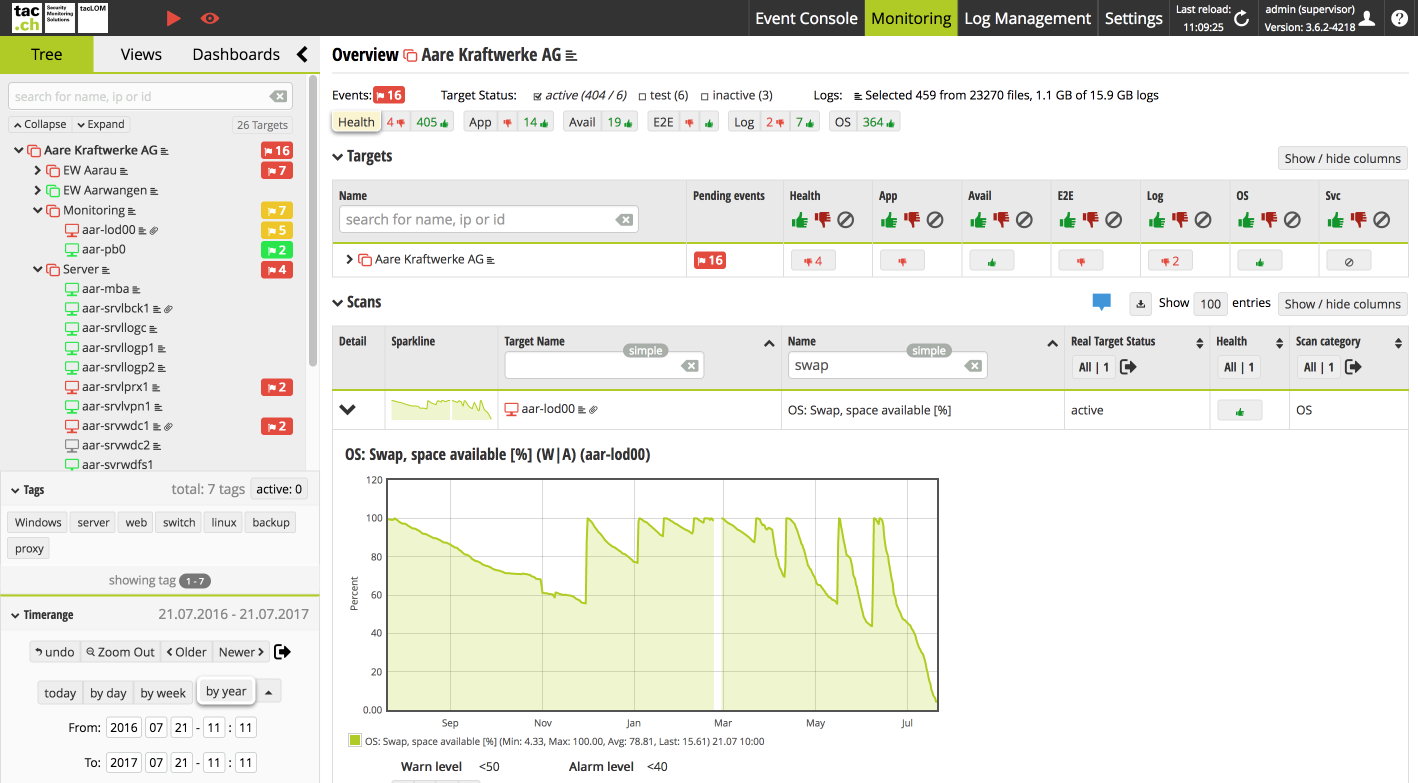Clear the swap name filter
Screen dimensions: 1418x783
coord(973,366)
